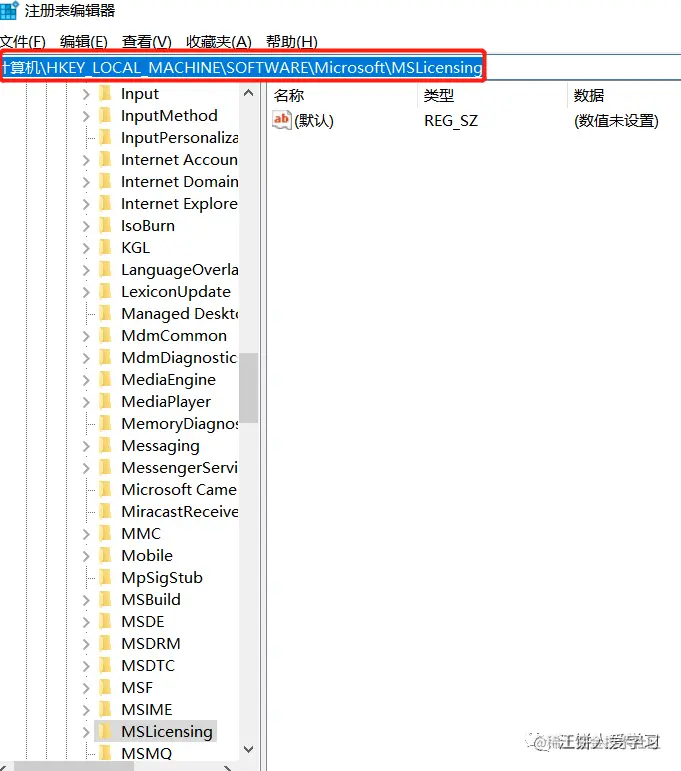Sort by the 类型 column header
The image size is (681, 771).
click(439, 95)
